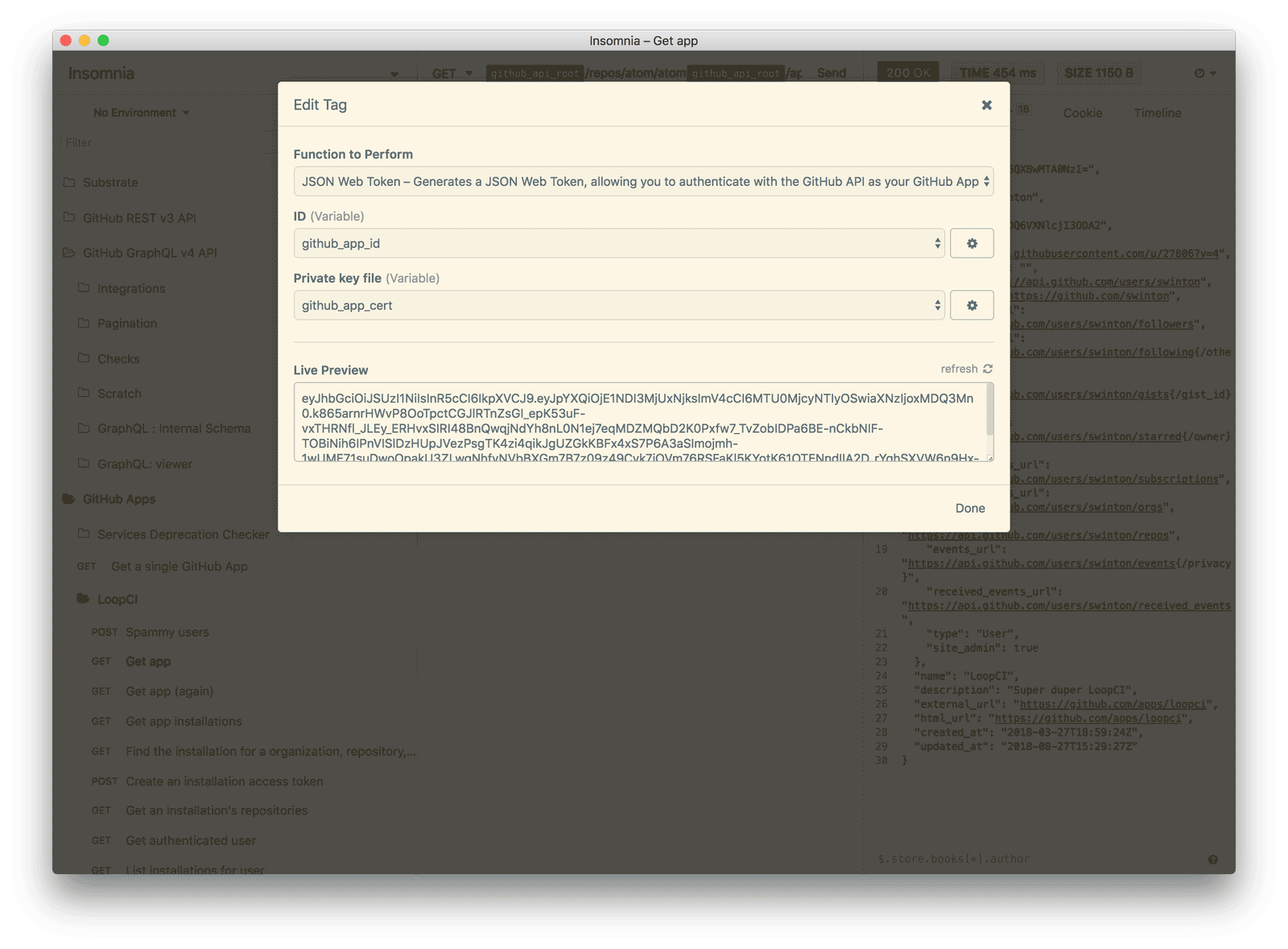Click the request URL bar
The image size is (1288, 949).
[644, 73]
